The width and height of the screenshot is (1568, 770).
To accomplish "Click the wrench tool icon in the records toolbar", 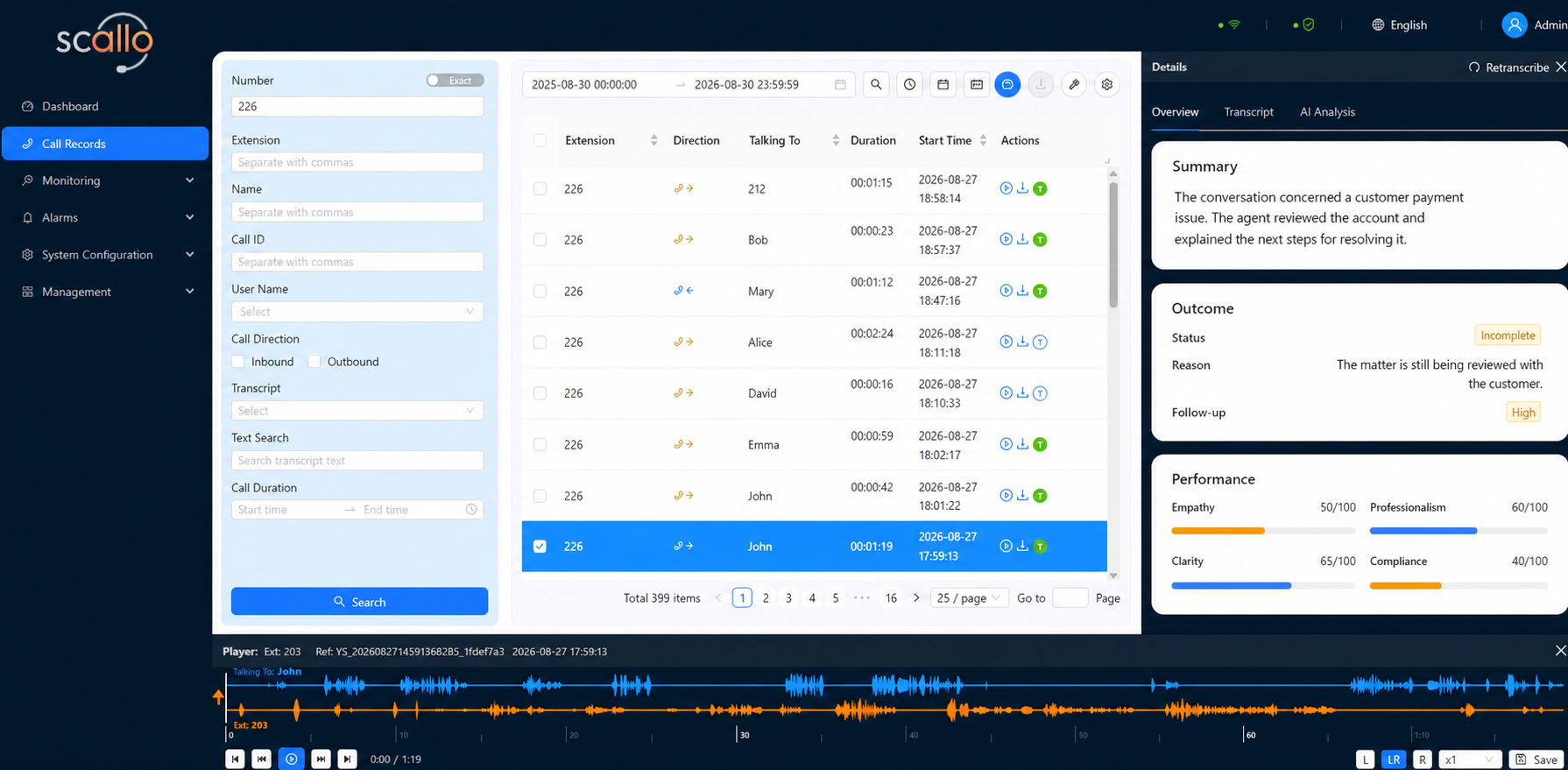I will point(1074,85).
